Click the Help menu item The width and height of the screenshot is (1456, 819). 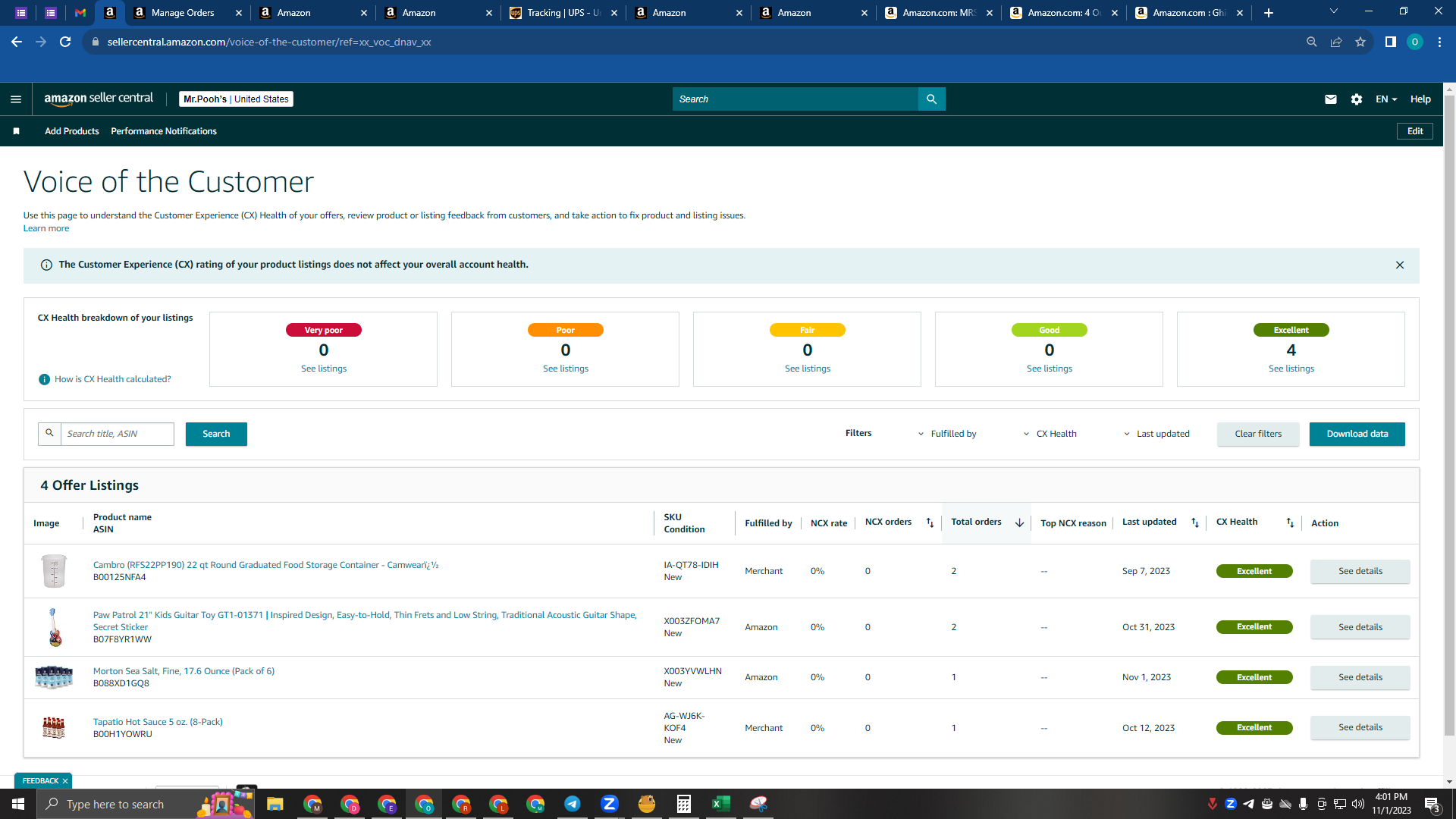(x=1420, y=99)
